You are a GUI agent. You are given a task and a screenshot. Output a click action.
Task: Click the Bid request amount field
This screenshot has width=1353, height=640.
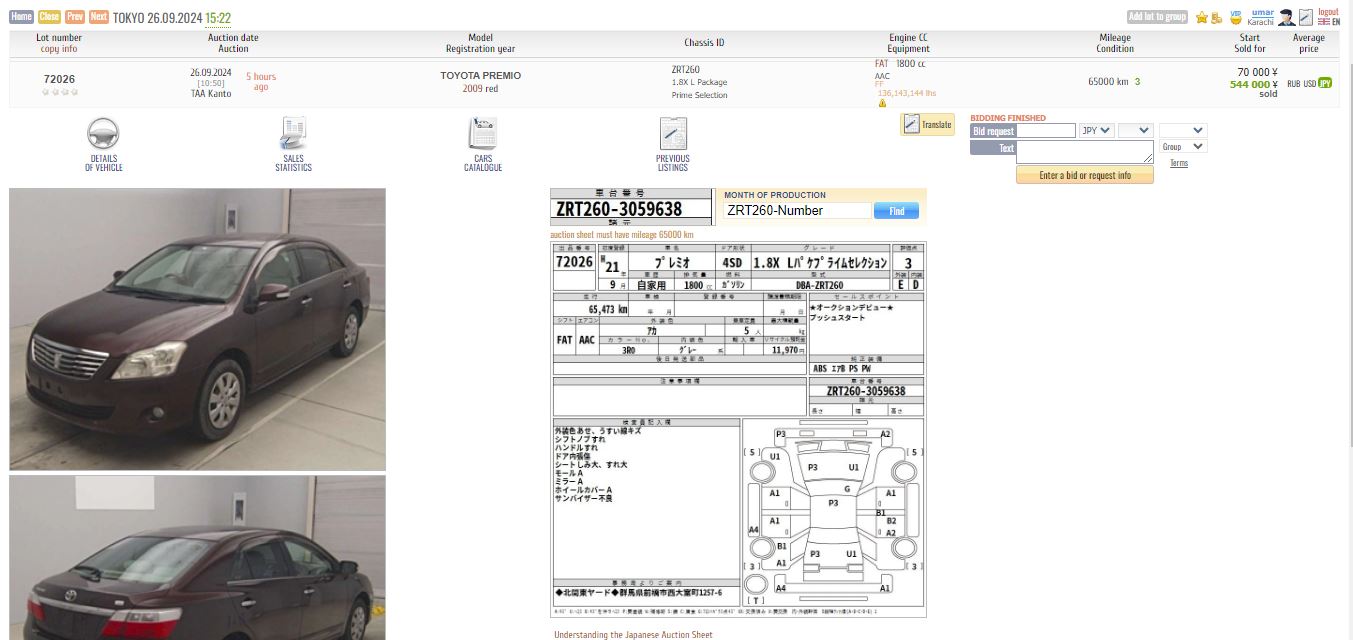tap(1046, 131)
